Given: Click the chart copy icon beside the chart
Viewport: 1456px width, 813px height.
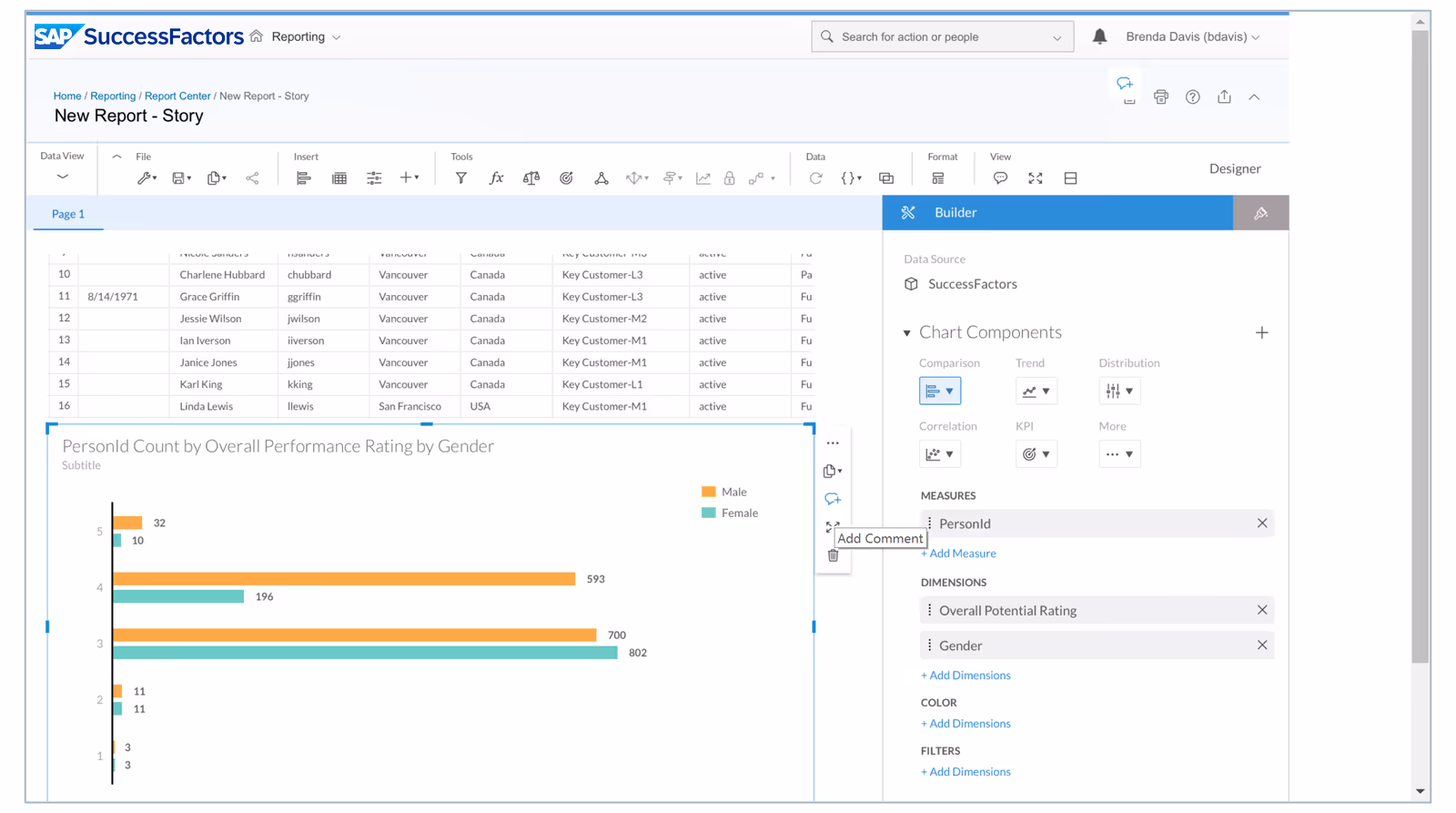Looking at the screenshot, I should [833, 472].
